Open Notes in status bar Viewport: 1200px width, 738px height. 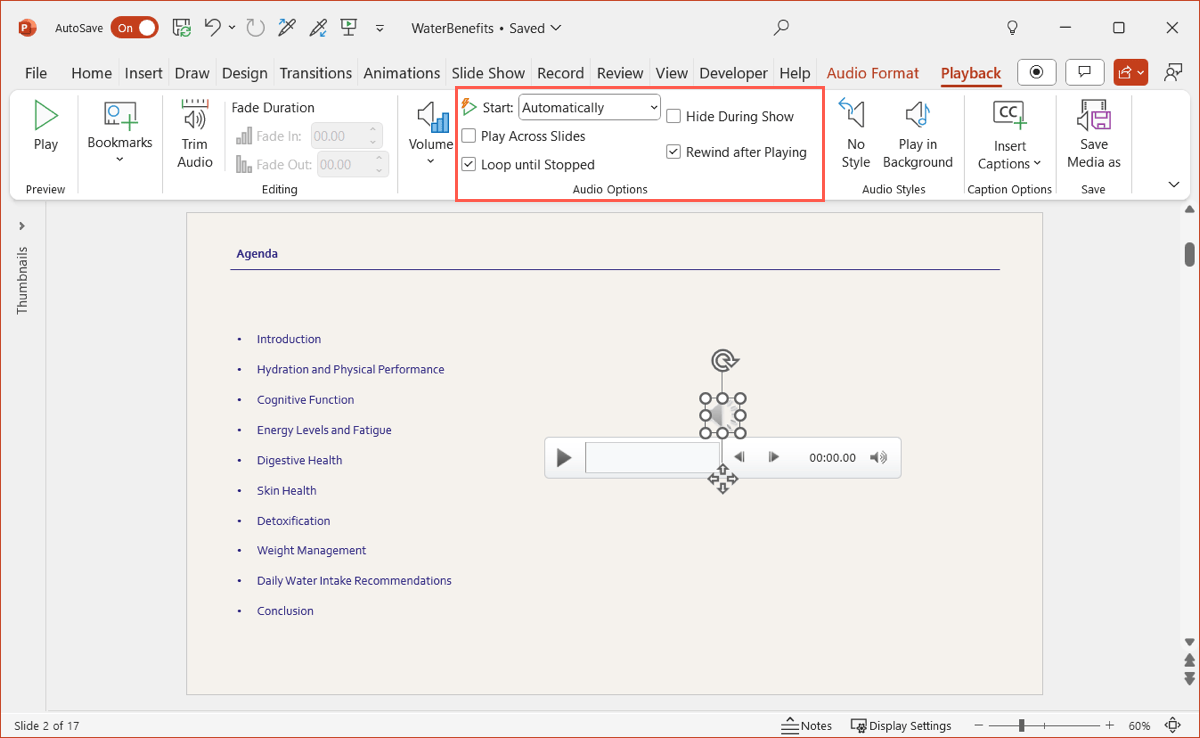click(x=807, y=725)
